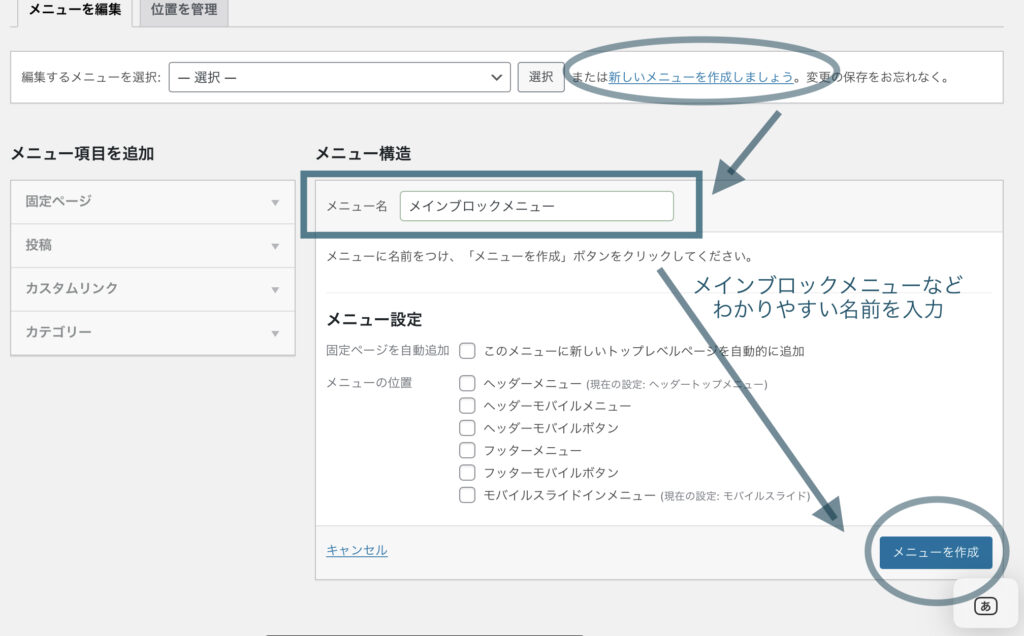Expand the カテゴリー accordion section
The image size is (1024, 636).
tap(152, 332)
